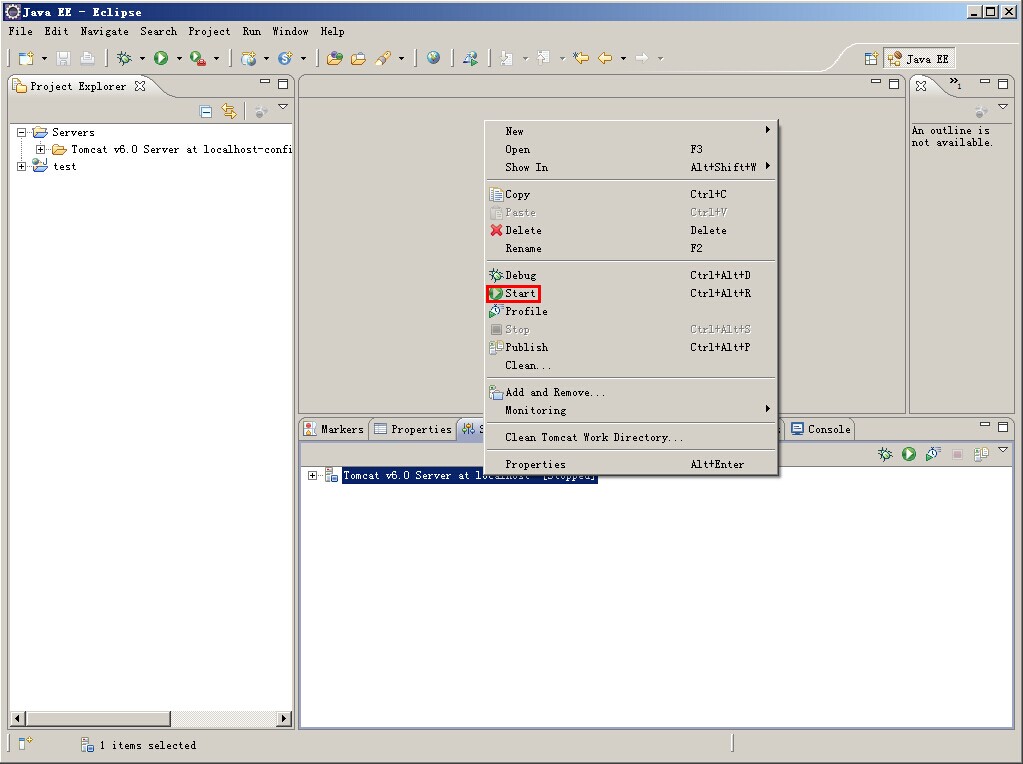Screen dimensions: 1023x764
Task: Click the Launch Web Service icon
Action: [x=470, y=59]
